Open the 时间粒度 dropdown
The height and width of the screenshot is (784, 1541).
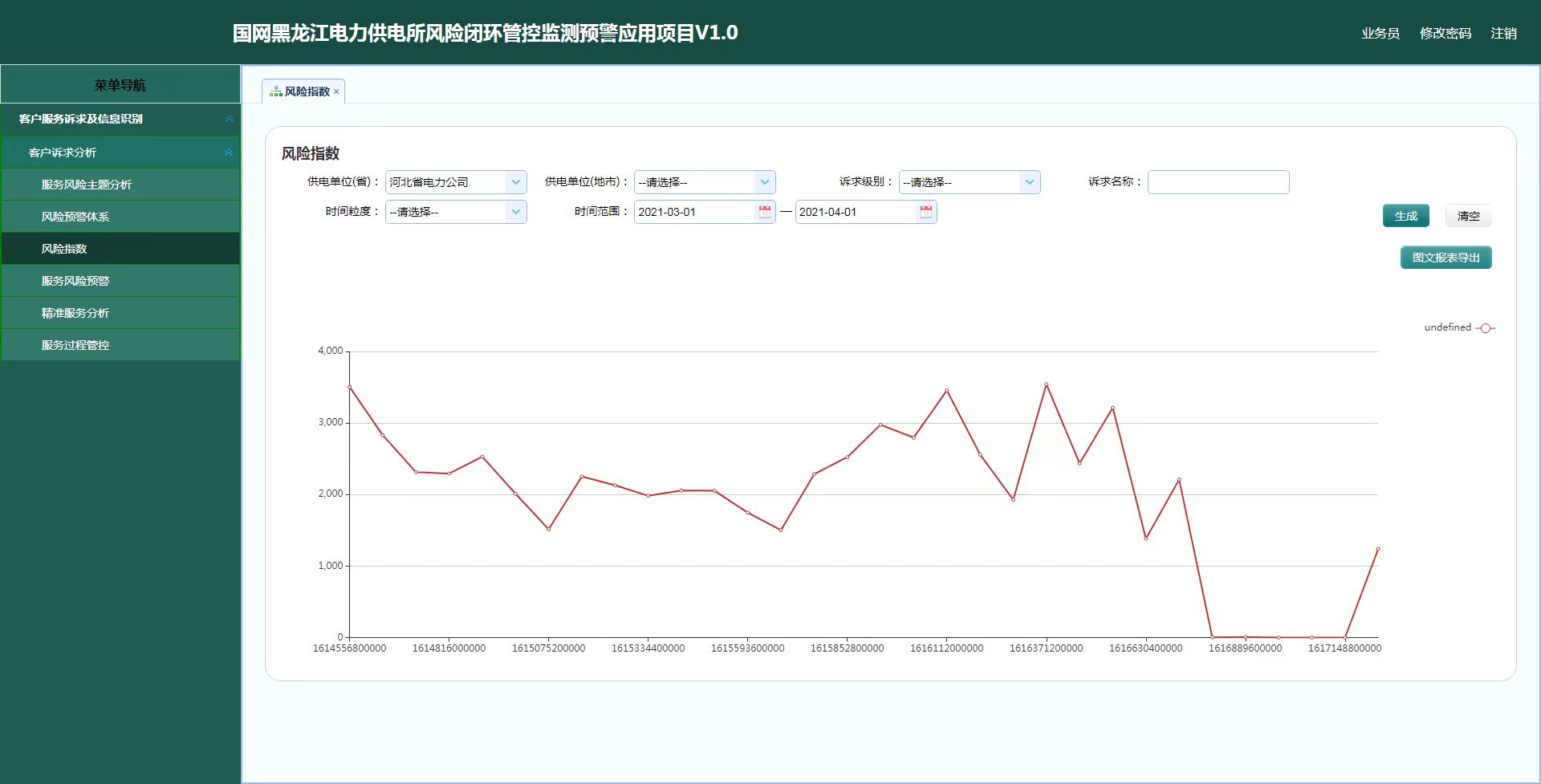tap(516, 212)
